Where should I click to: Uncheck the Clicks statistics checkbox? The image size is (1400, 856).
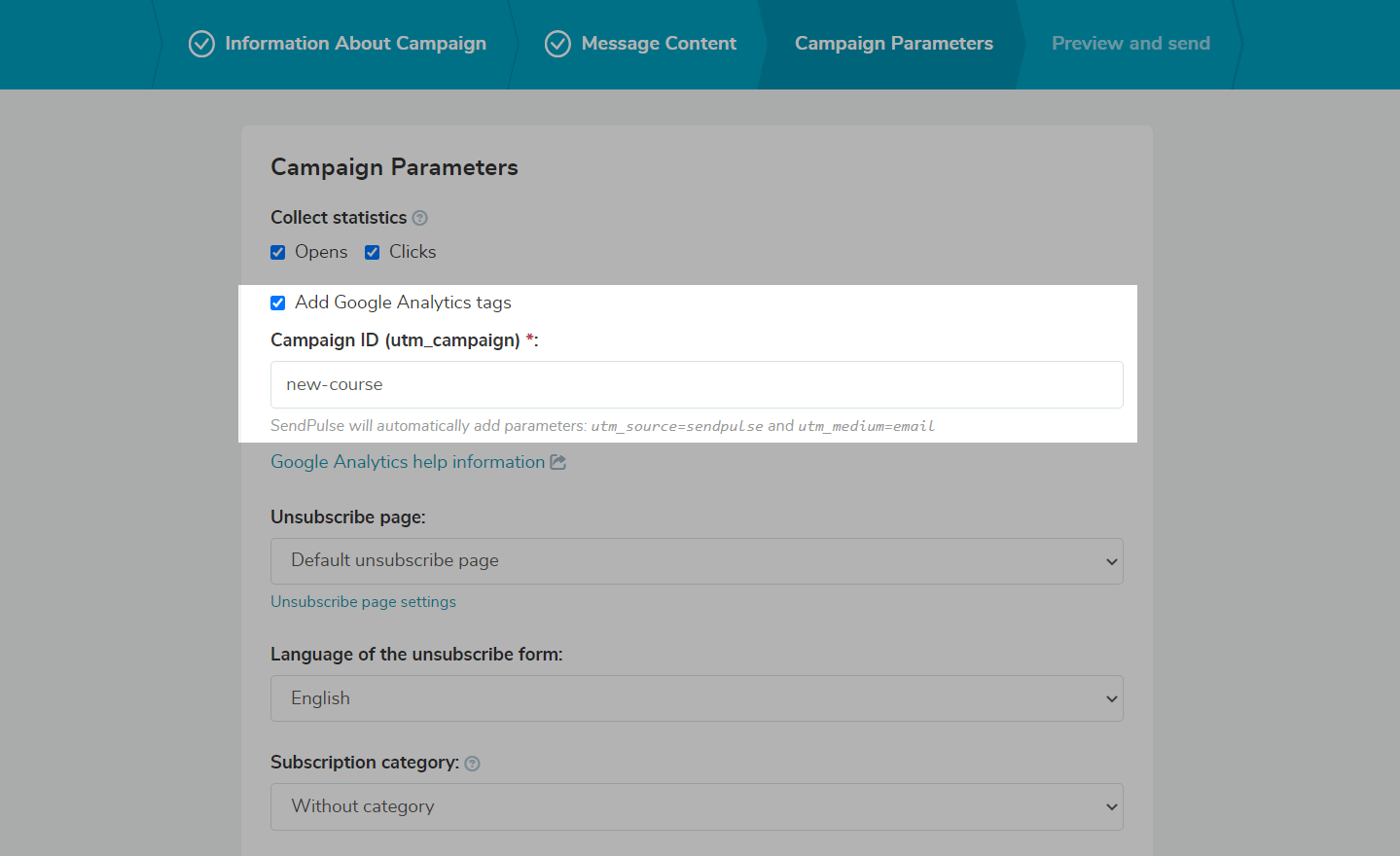coord(372,252)
